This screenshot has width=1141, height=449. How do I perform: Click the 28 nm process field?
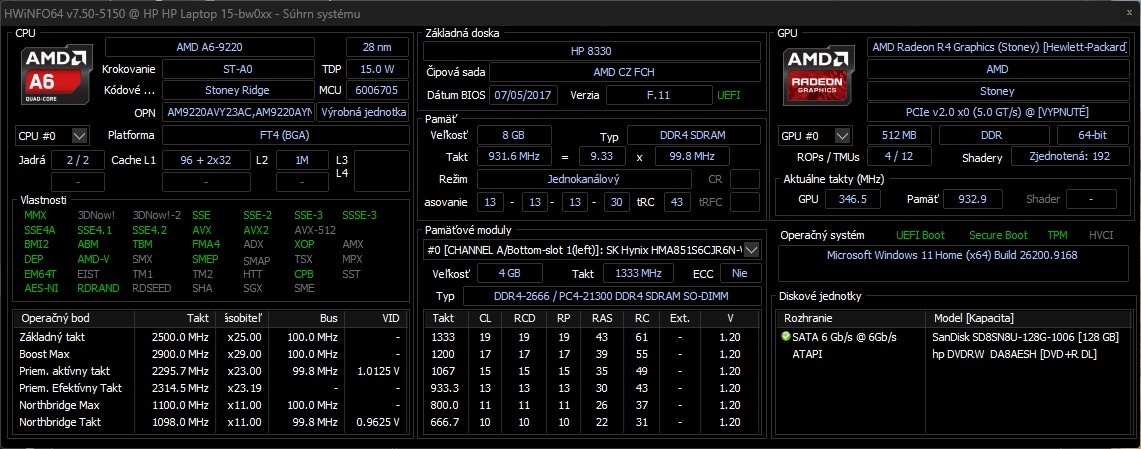pos(377,47)
